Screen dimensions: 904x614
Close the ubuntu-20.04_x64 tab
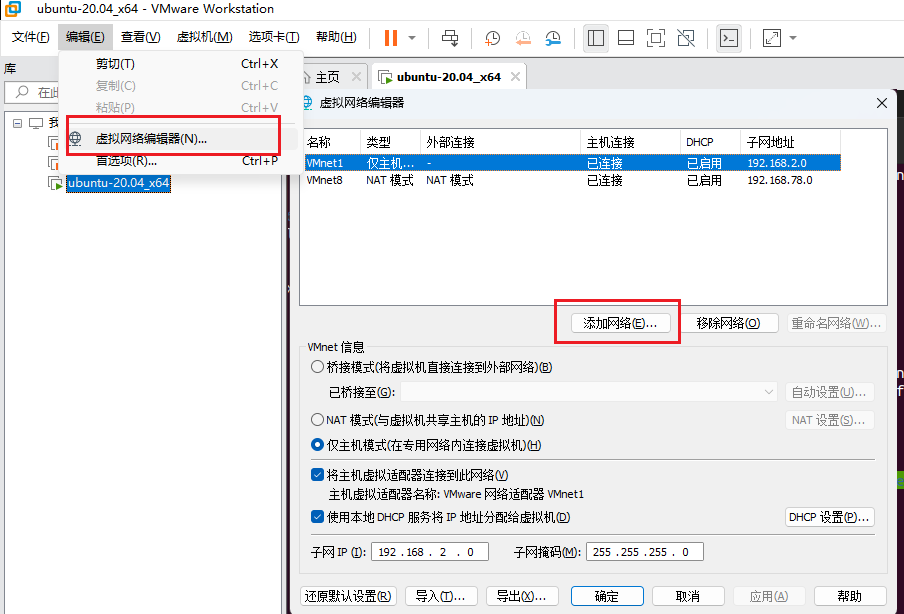515,77
